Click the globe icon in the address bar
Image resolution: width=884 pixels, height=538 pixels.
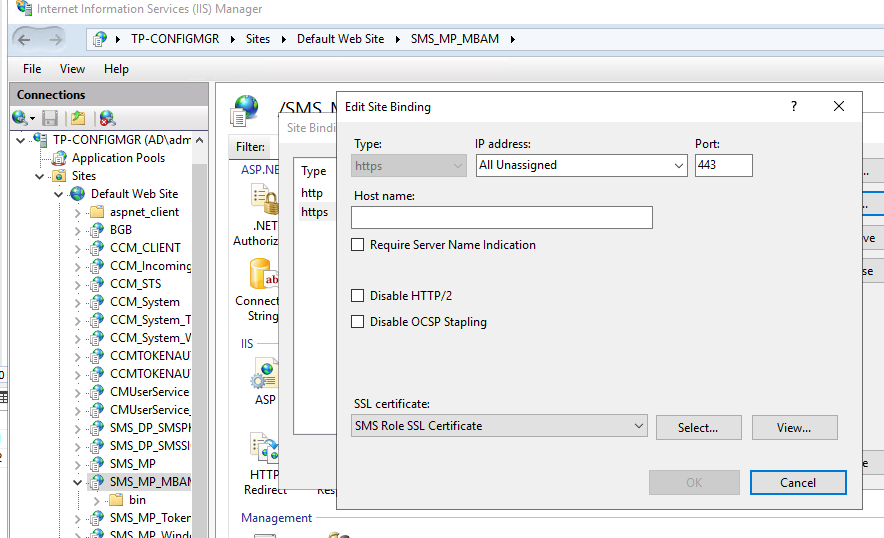pos(100,39)
